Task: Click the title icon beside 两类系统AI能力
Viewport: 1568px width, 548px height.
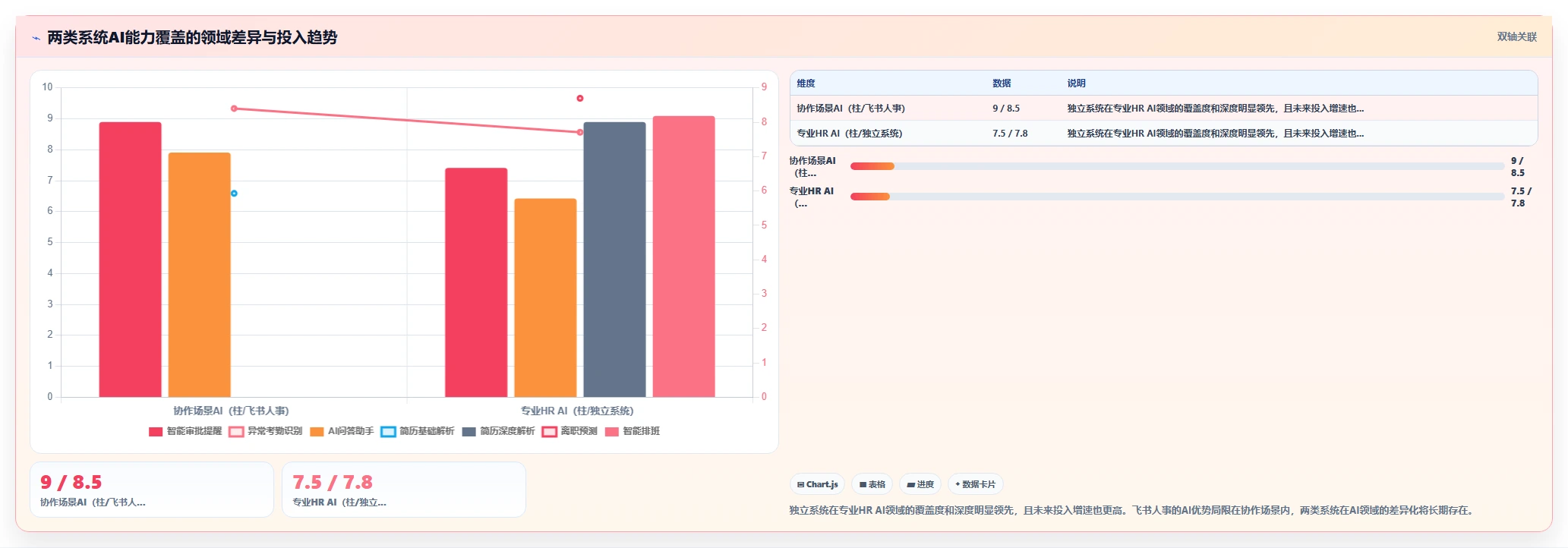Action: click(36, 38)
